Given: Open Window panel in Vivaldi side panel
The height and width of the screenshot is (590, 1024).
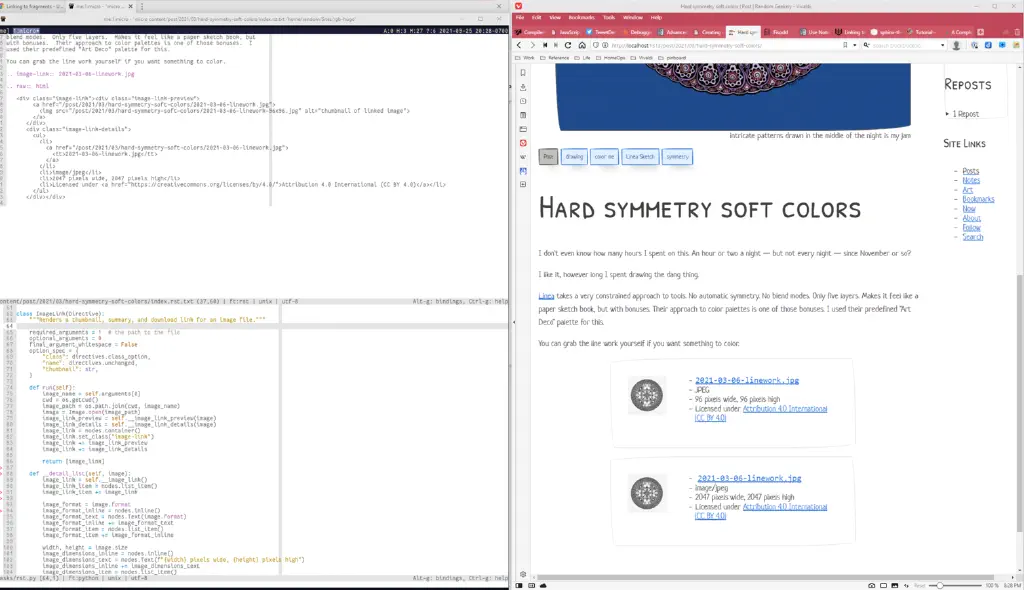Looking at the screenshot, I should 522,129.
